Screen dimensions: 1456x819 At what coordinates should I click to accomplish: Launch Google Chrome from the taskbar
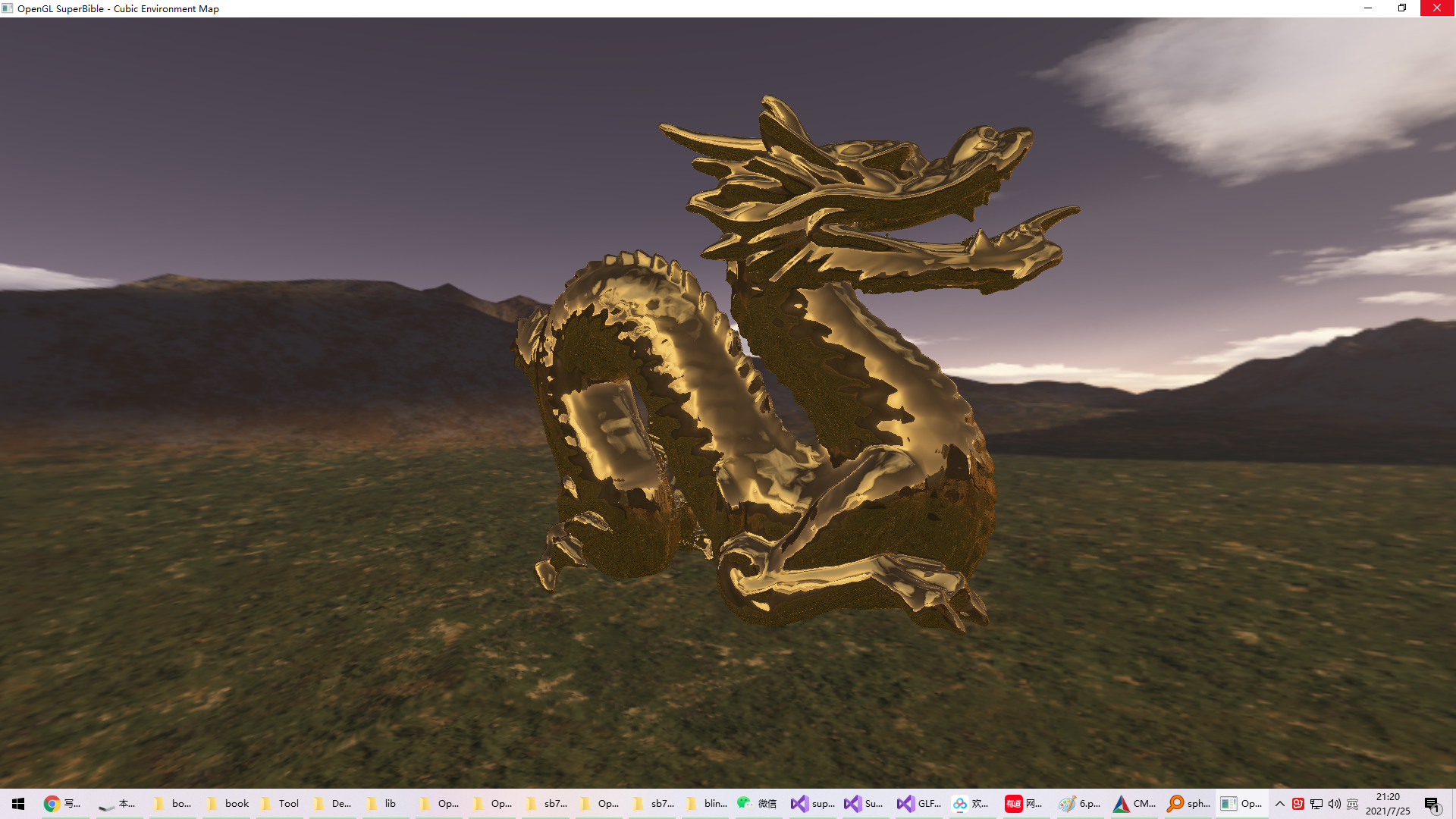tap(52, 803)
